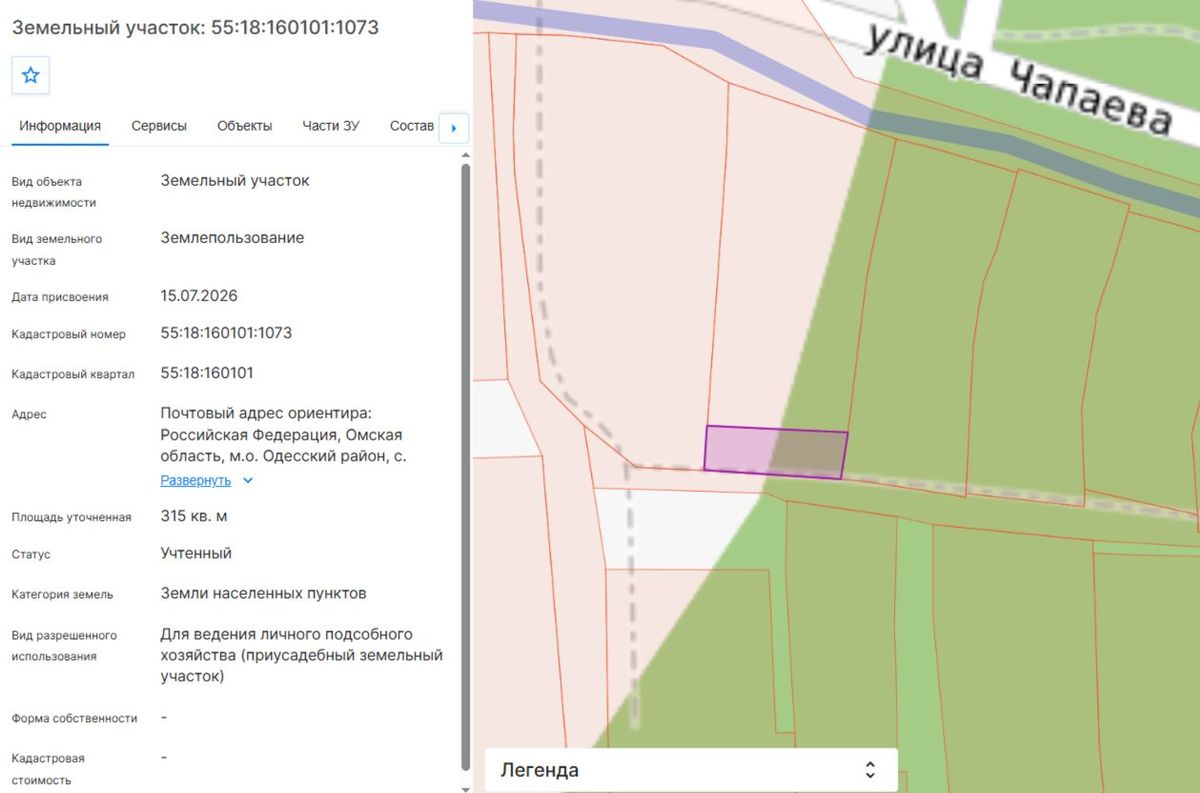The width and height of the screenshot is (1200, 793).
Task: Select the Части ЗУ tab
Action: click(331, 126)
